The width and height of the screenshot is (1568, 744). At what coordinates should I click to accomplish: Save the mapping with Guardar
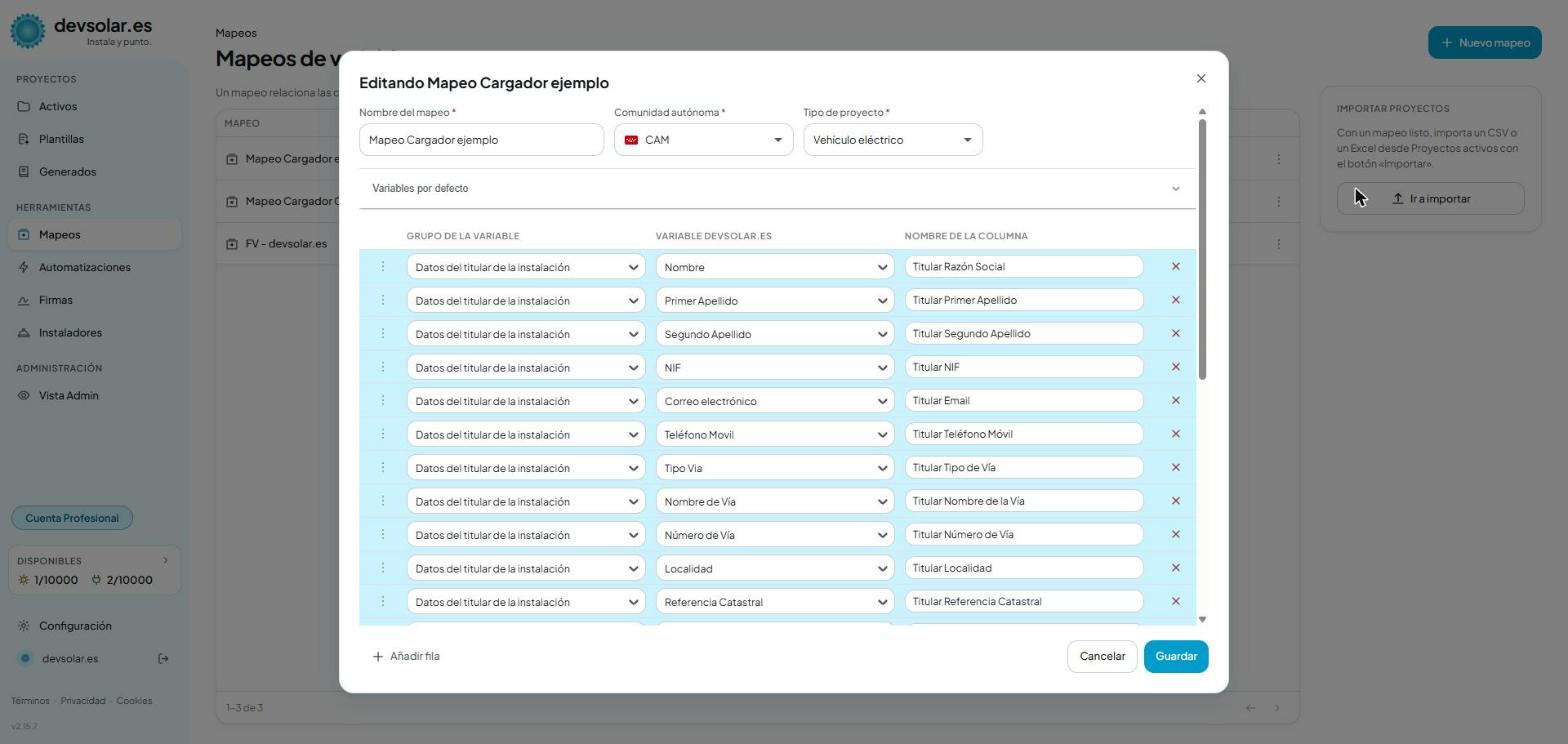1176,657
